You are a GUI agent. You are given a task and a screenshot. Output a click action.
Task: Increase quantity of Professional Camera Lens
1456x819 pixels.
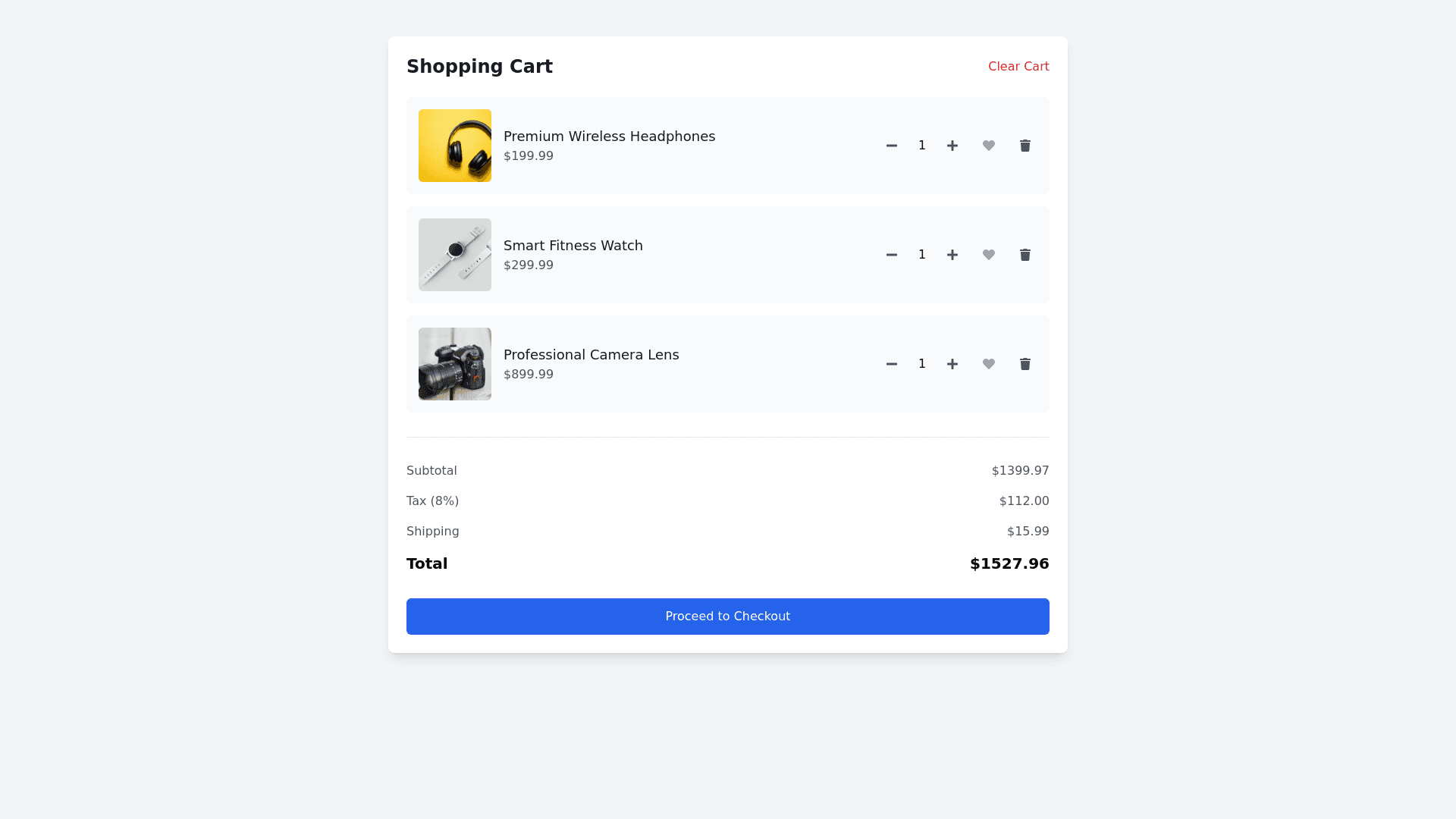tap(952, 364)
